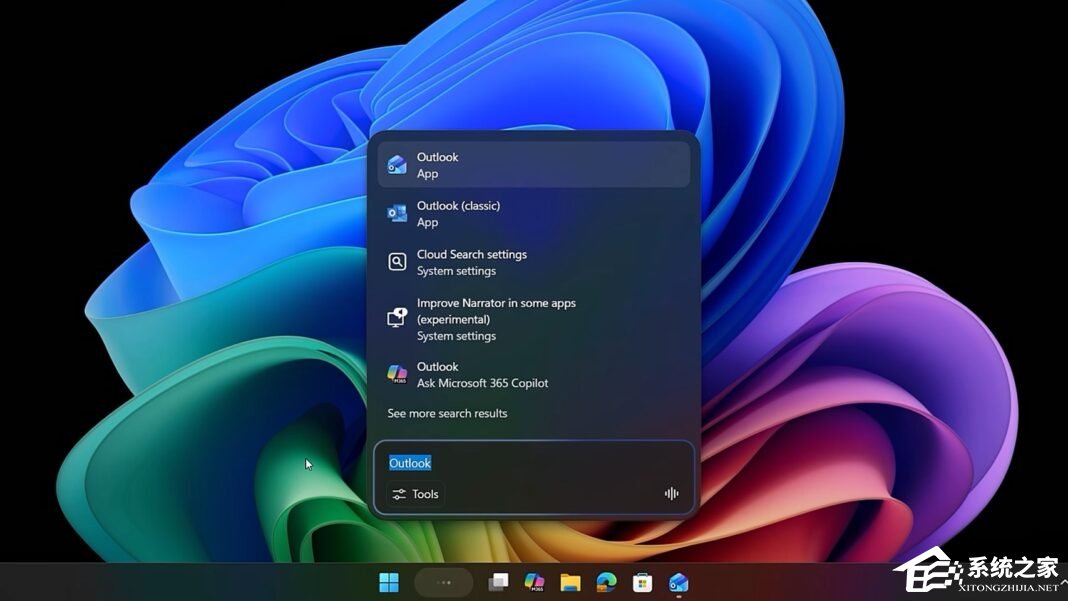
Task: Launch Microsoft Edge from the taskbar
Action: pos(606,583)
